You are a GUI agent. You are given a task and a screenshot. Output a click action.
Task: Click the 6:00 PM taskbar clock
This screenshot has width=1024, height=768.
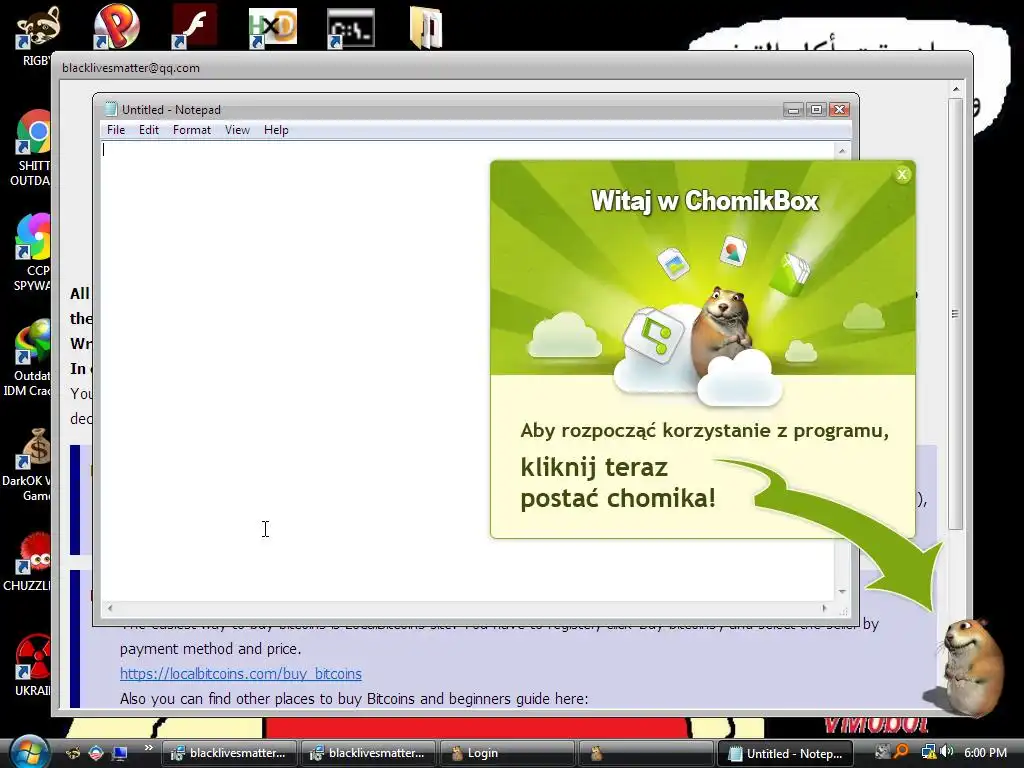coord(985,752)
